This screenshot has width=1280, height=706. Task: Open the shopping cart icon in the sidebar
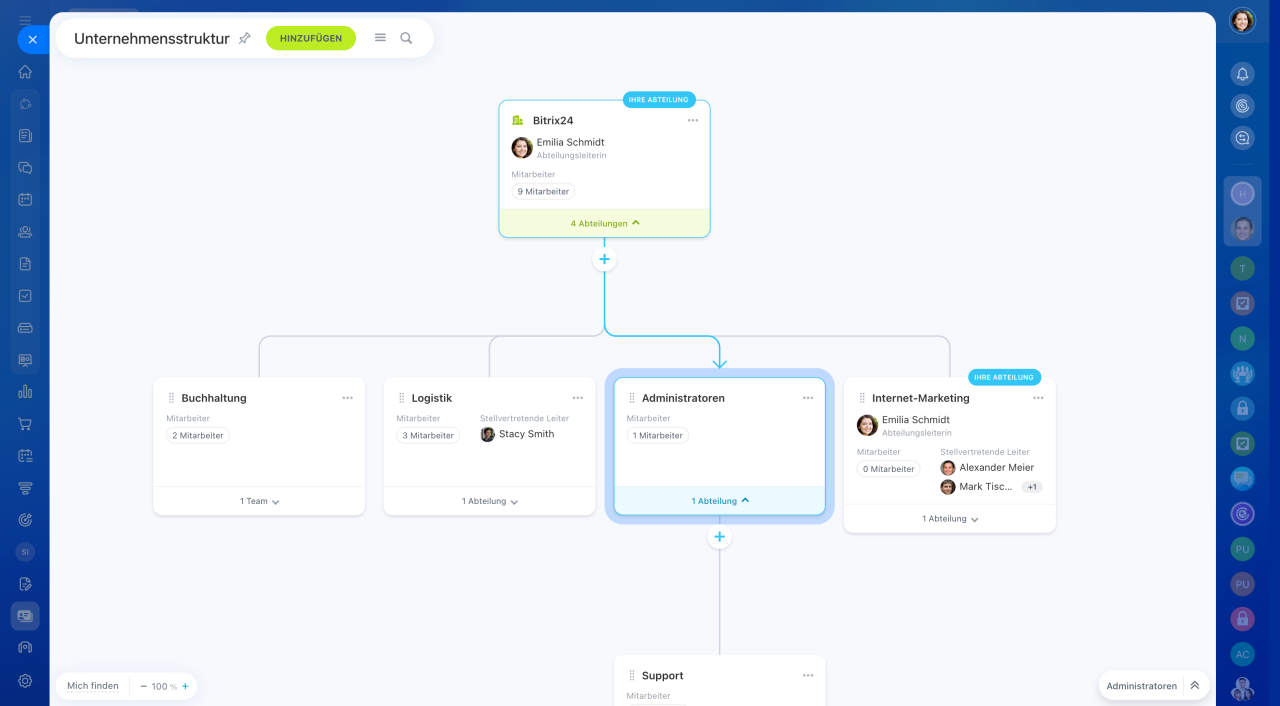(x=25, y=424)
